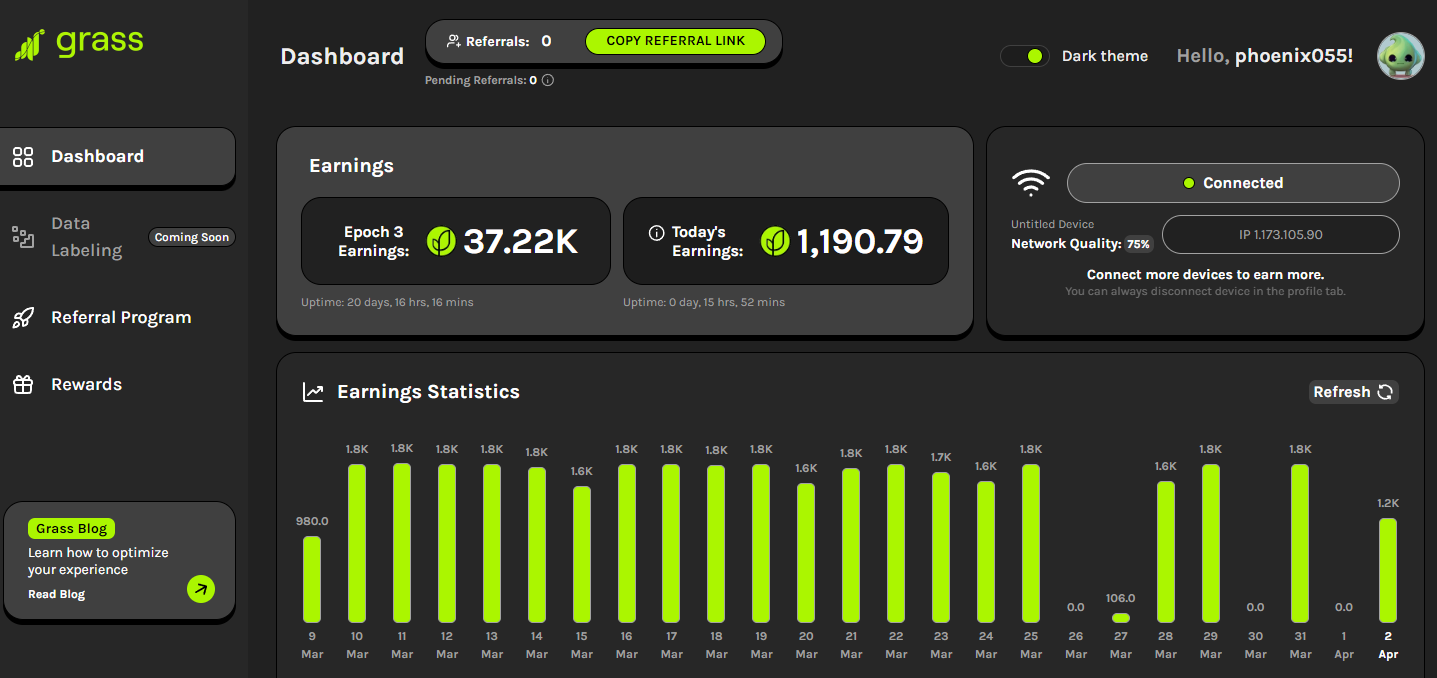Click the 28 Mar earnings bar
This screenshot has width=1437, height=678.
[1166, 552]
